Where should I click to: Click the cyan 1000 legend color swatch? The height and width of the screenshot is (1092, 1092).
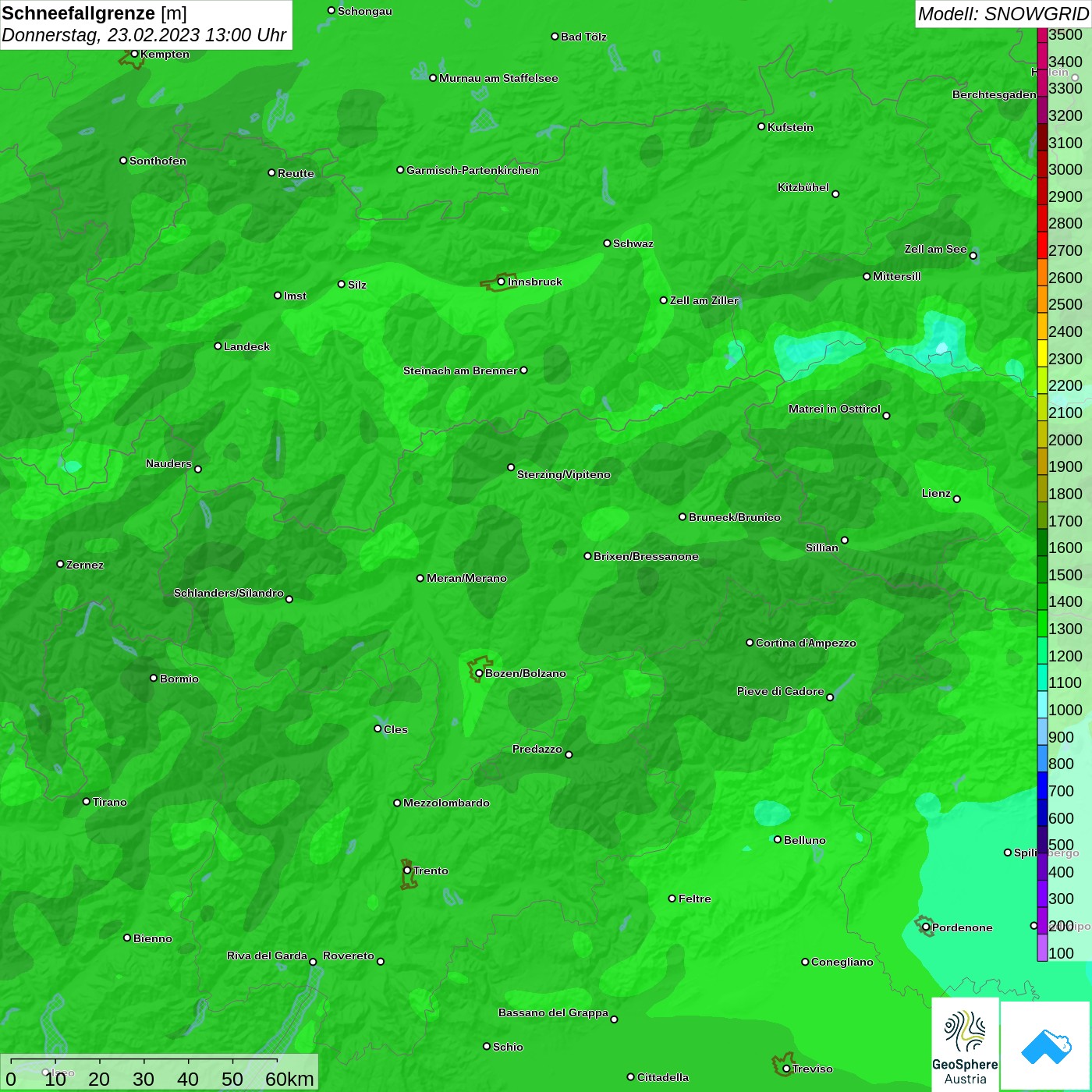[x=1042, y=705]
